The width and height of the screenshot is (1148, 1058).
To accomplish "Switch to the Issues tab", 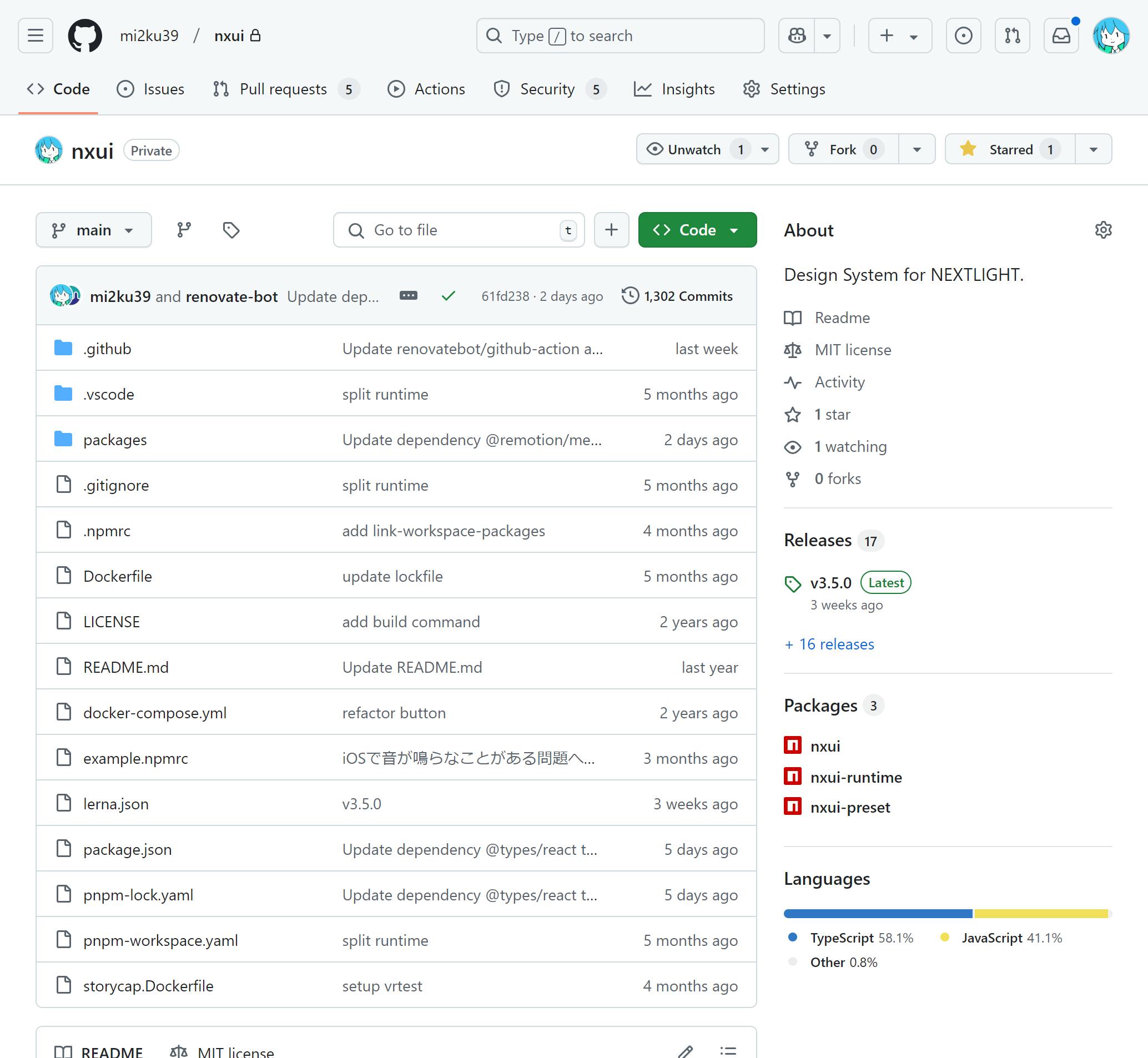I will point(150,89).
